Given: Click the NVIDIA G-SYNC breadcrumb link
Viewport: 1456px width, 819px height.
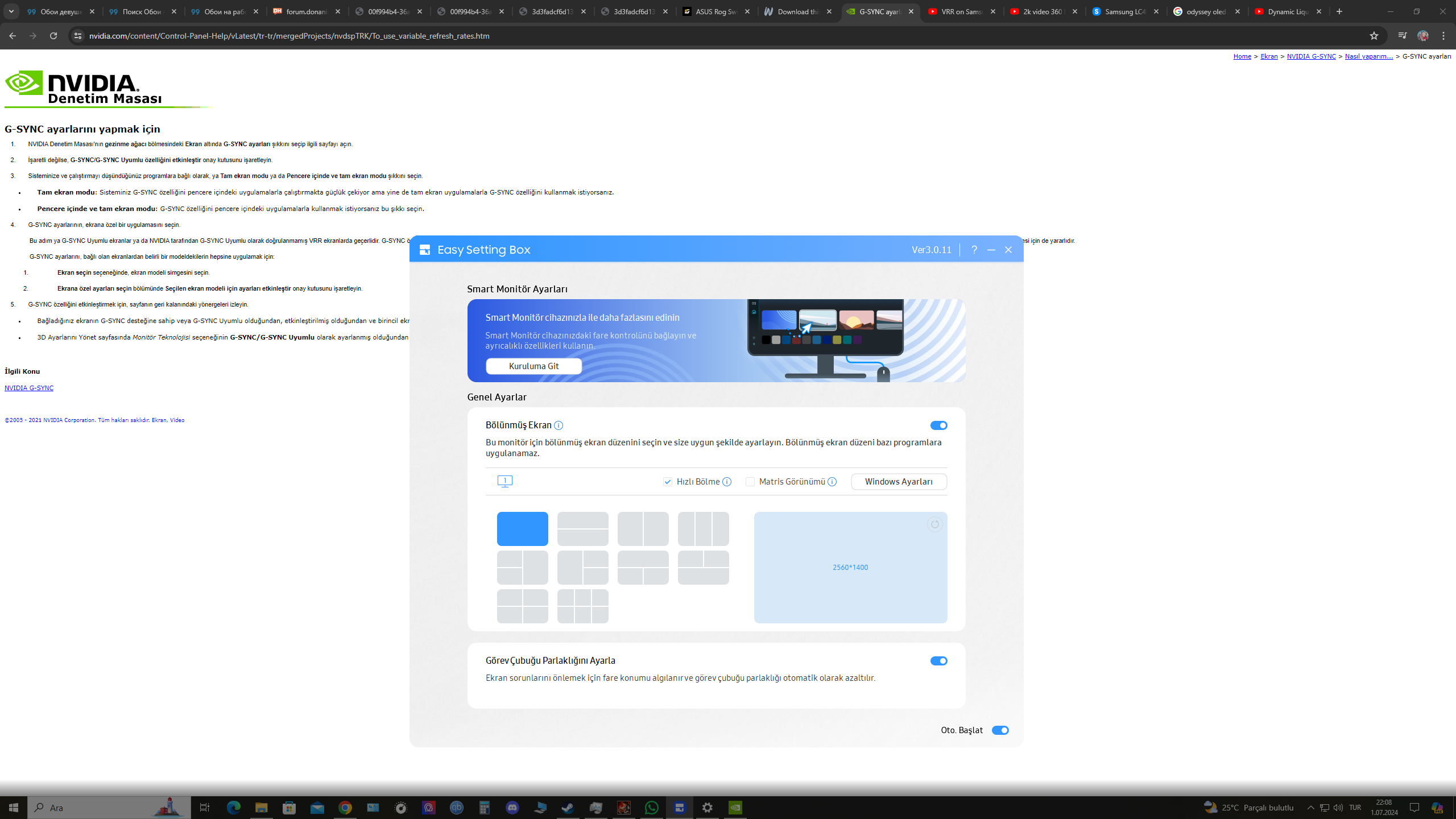Looking at the screenshot, I should [1311, 56].
